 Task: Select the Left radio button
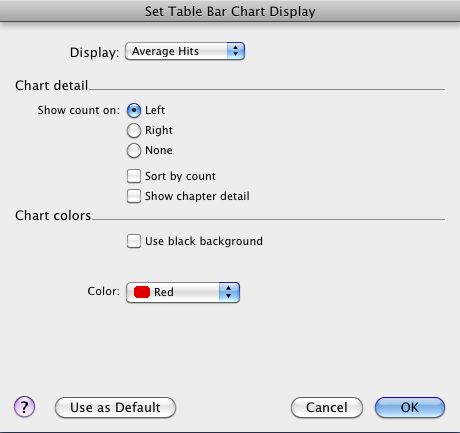pos(134,111)
